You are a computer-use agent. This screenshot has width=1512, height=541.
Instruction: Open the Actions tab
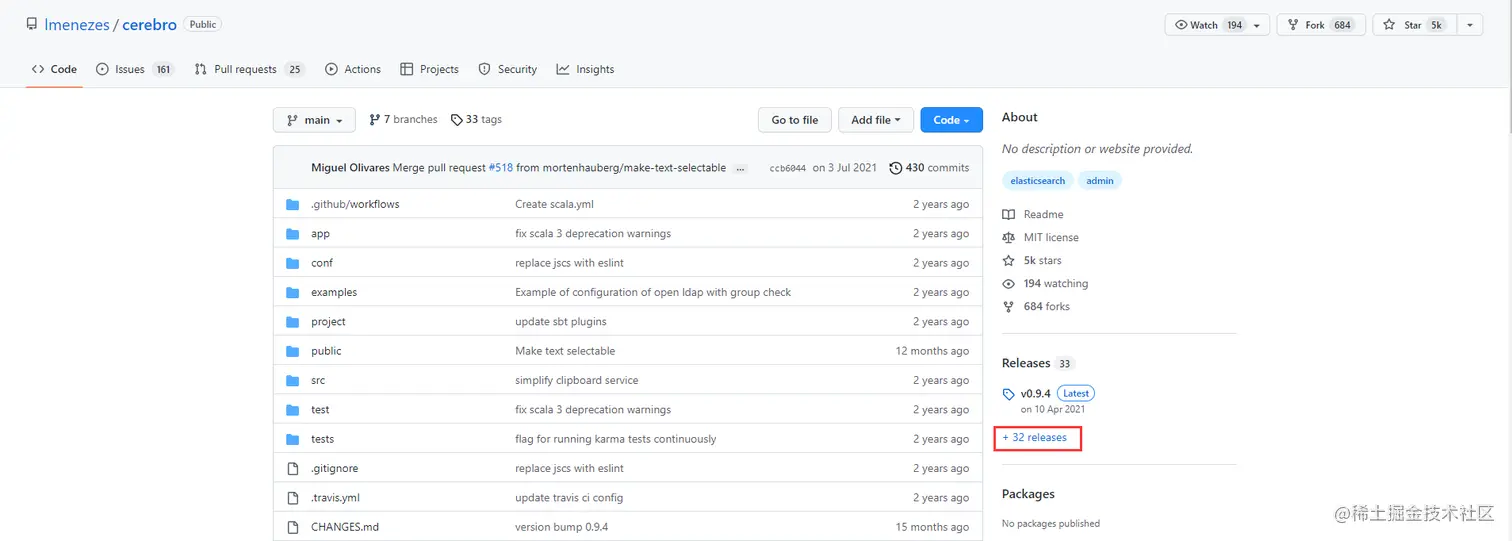pyautogui.click(x=353, y=69)
